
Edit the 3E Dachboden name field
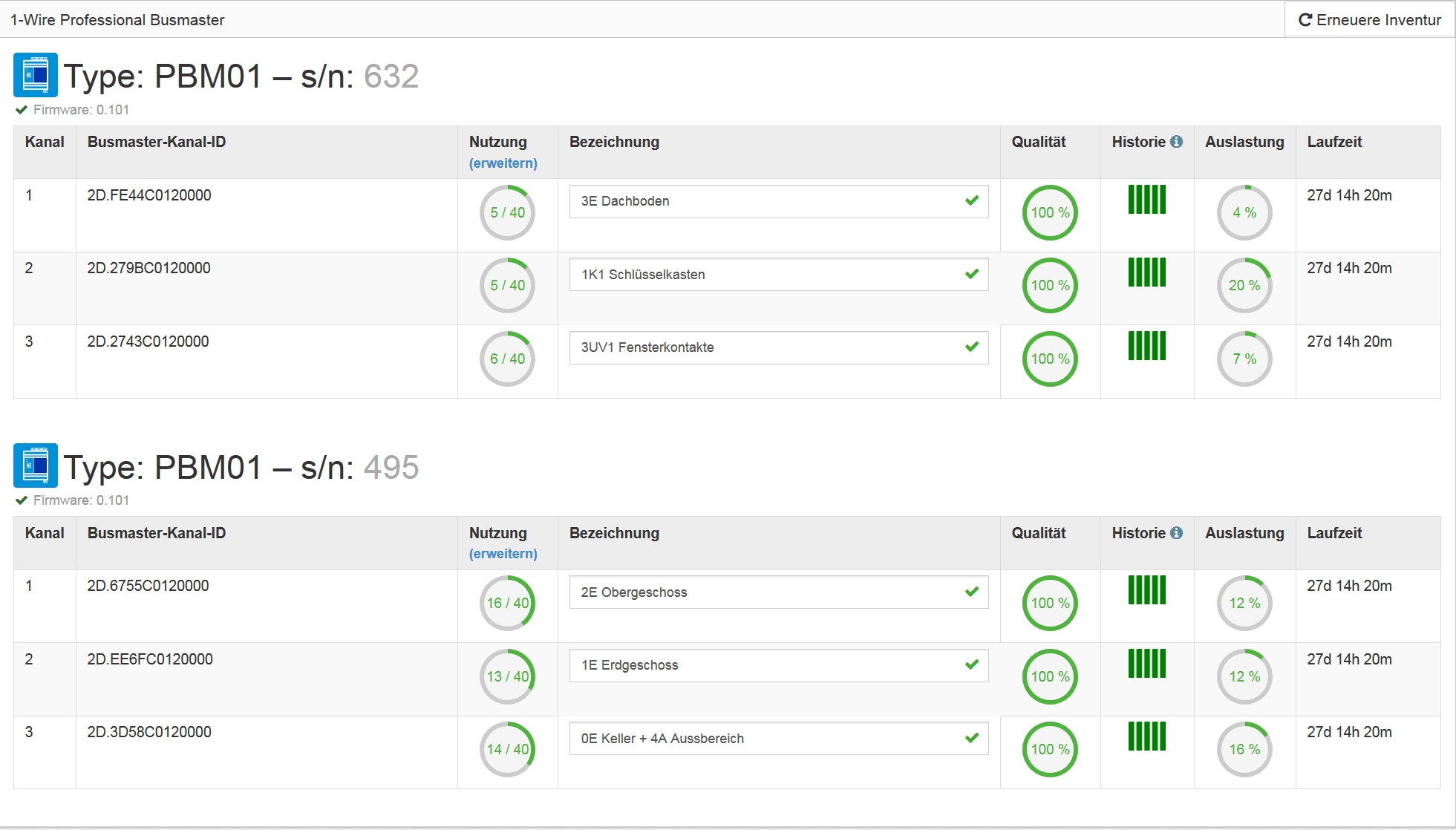(x=779, y=201)
